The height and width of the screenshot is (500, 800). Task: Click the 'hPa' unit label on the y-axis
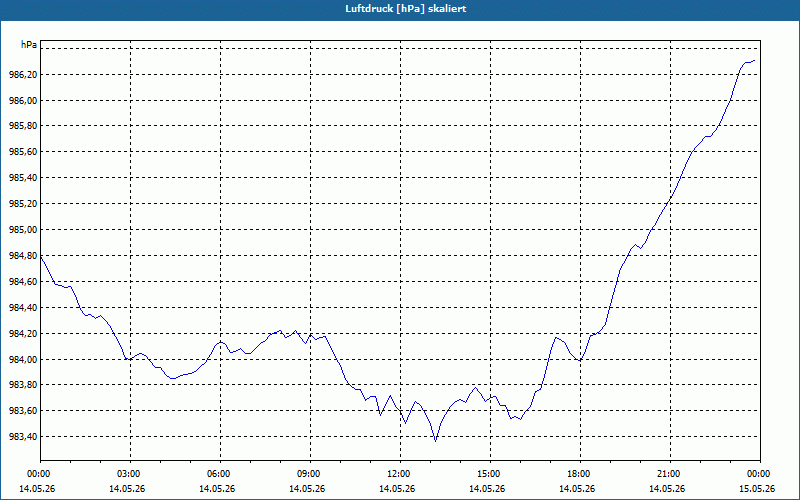(29, 45)
